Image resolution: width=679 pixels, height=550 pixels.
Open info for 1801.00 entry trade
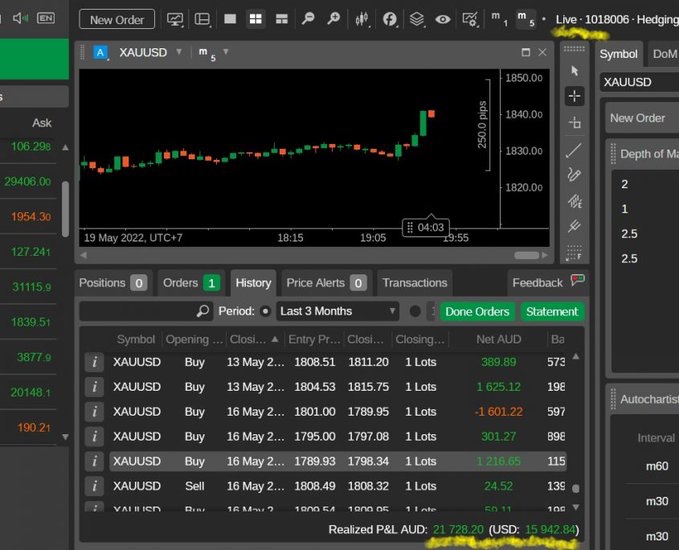tap(94, 411)
